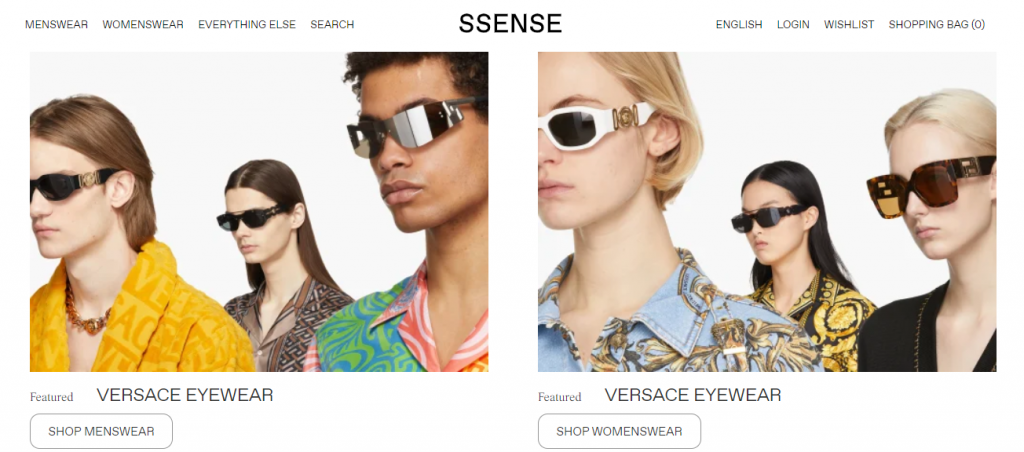This screenshot has width=1024, height=452.
Task: Click the SSENSE logo
Action: [x=510, y=24]
